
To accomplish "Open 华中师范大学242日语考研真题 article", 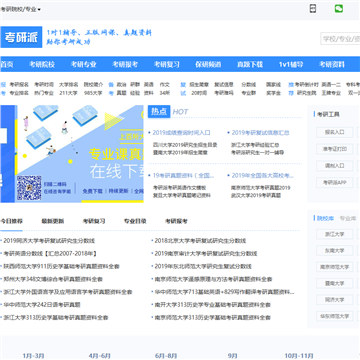I will click(x=42, y=305).
